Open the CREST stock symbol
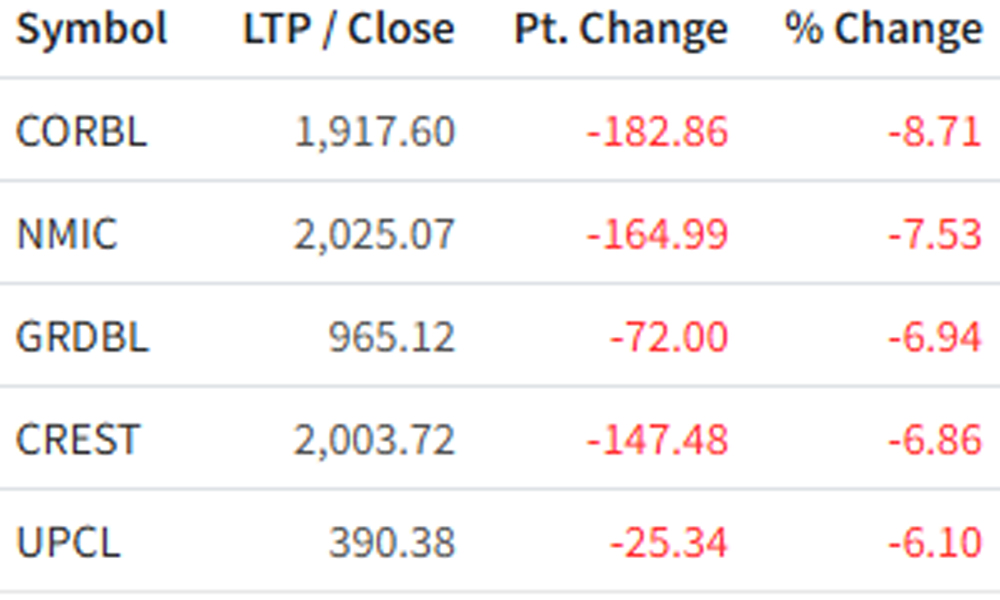This screenshot has height=600, width=1000. tap(77, 439)
